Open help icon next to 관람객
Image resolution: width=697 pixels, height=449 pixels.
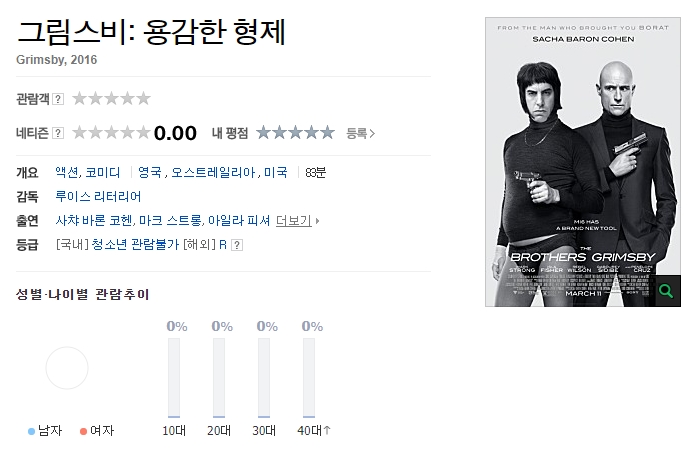click(x=58, y=99)
